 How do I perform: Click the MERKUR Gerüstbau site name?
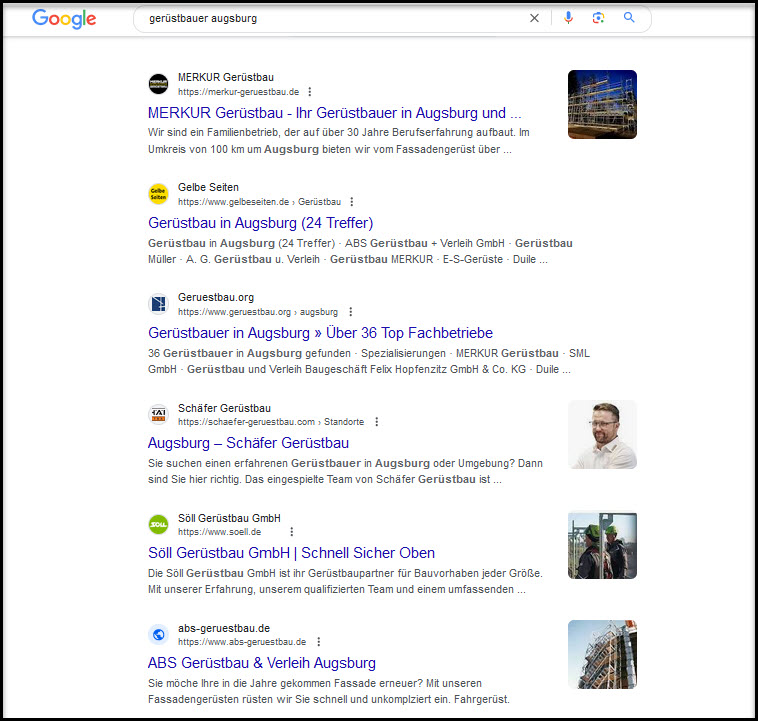click(226, 77)
